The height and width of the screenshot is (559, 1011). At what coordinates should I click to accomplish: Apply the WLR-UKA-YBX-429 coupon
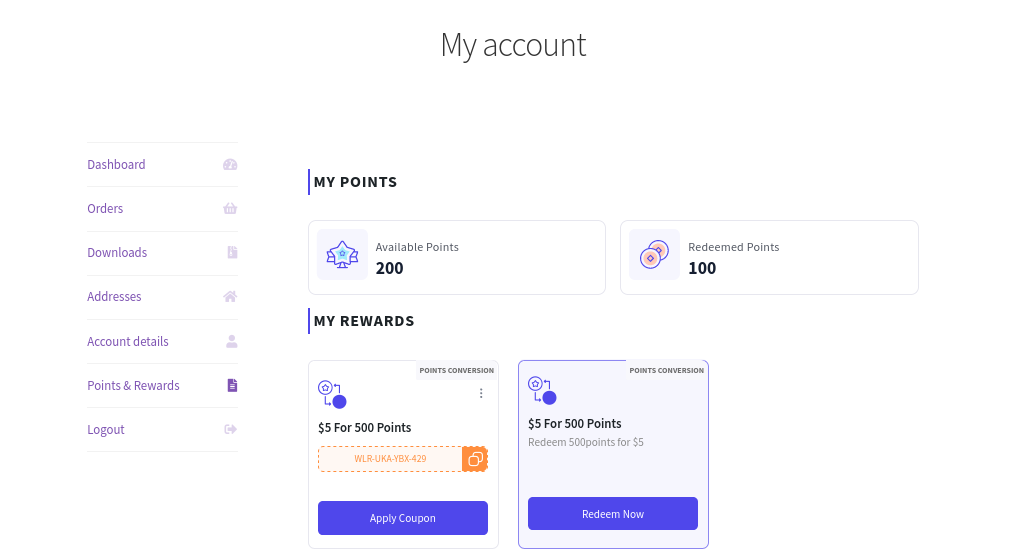tap(403, 518)
